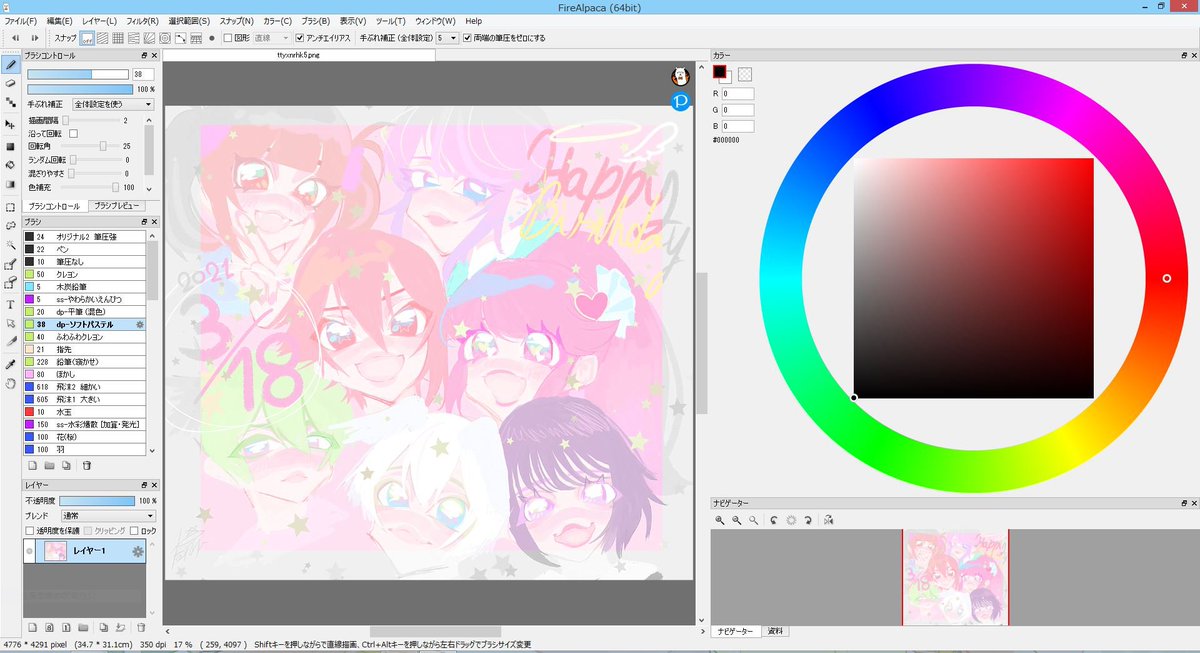Select the Dot tool below the eraser
1200x653 pixels.
click(10, 102)
